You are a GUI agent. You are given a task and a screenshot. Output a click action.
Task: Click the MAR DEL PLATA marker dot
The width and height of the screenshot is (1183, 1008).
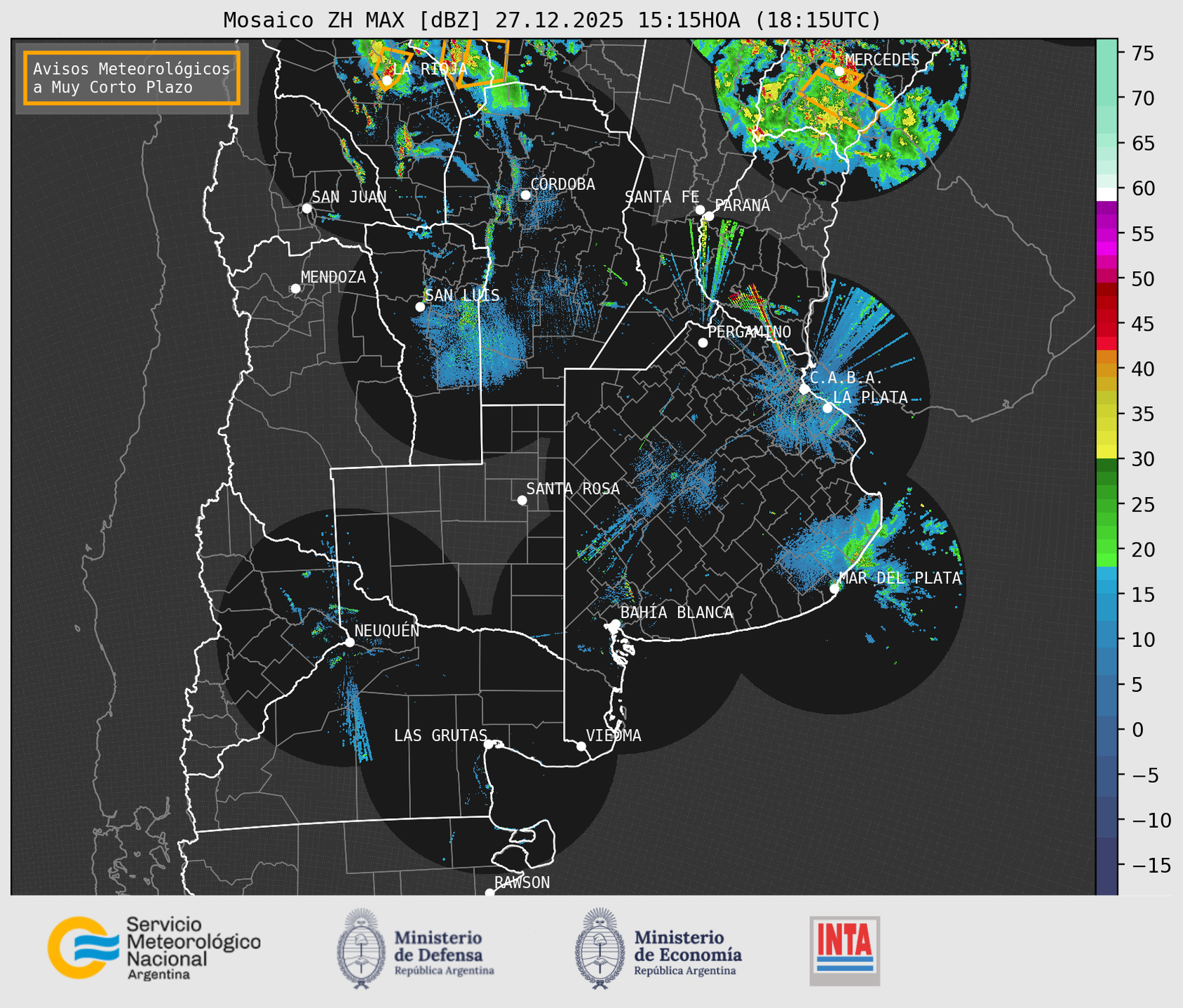[834, 588]
